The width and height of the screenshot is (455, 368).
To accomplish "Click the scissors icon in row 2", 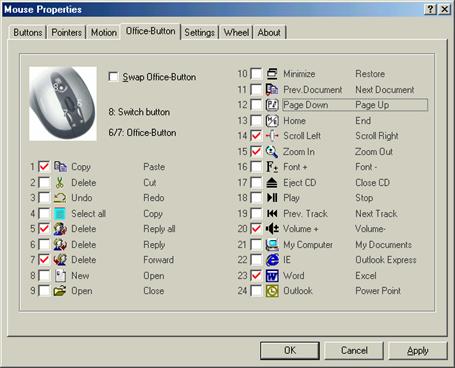I will [x=60, y=182].
